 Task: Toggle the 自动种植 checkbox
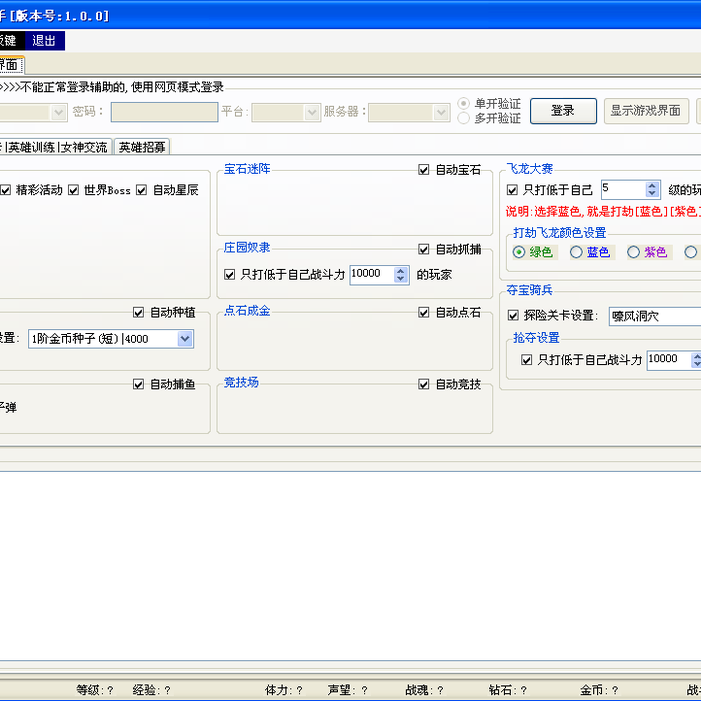[138, 312]
